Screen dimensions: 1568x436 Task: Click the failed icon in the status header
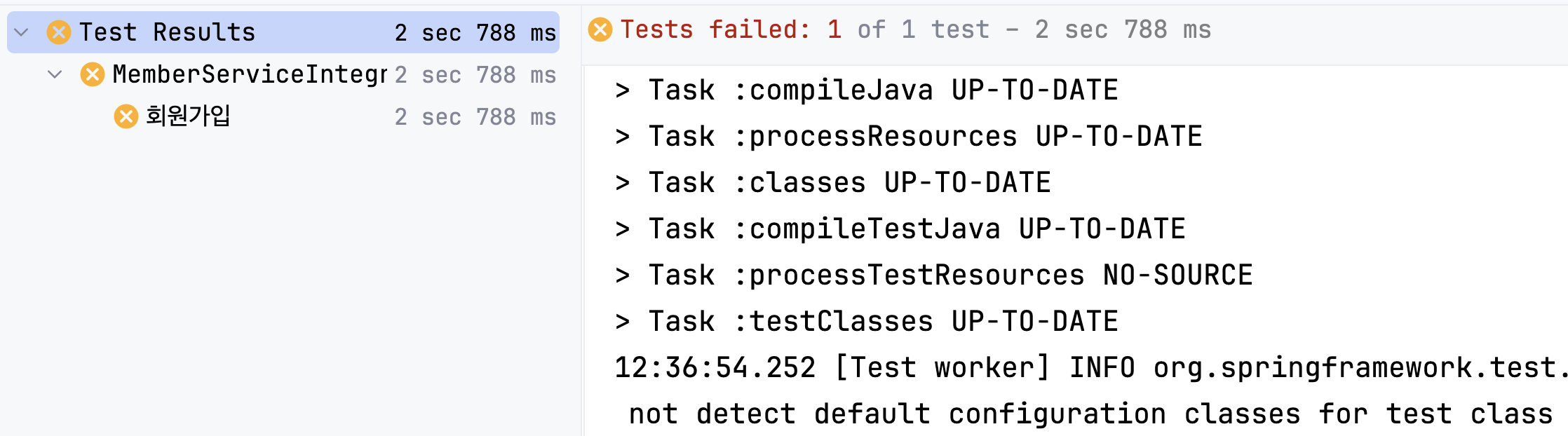tap(600, 29)
